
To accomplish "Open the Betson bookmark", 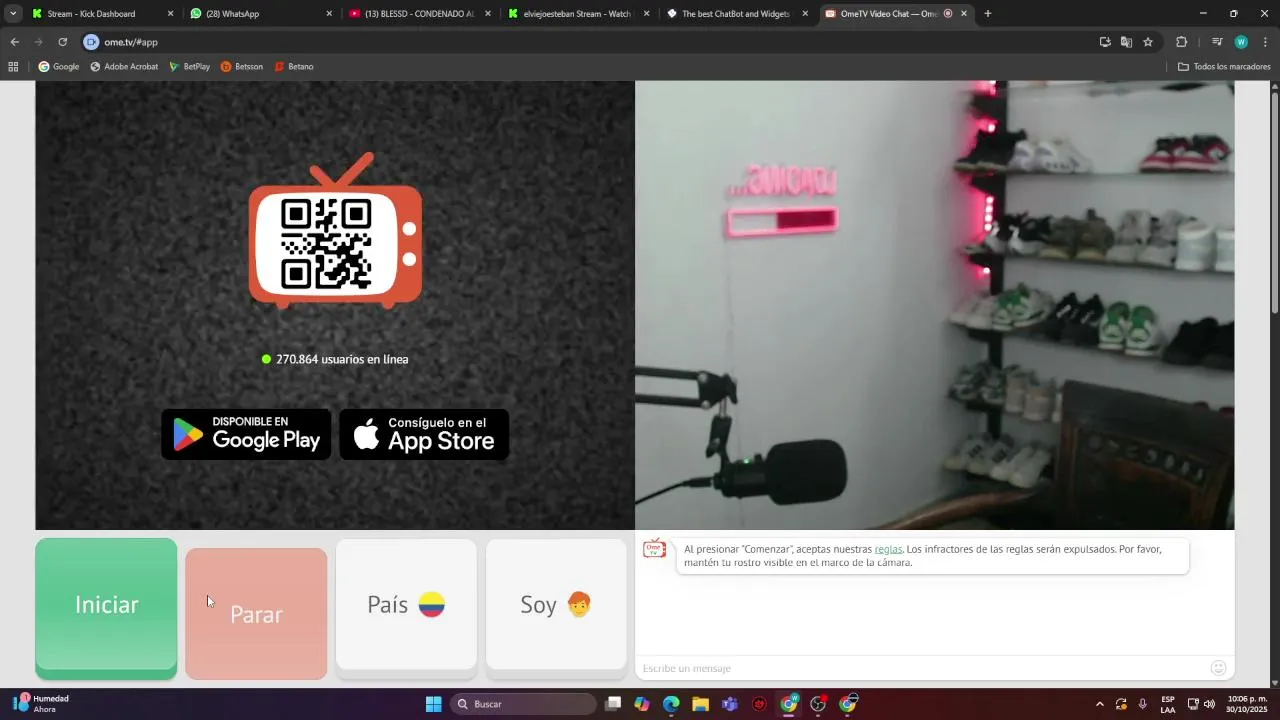I will pos(241,67).
